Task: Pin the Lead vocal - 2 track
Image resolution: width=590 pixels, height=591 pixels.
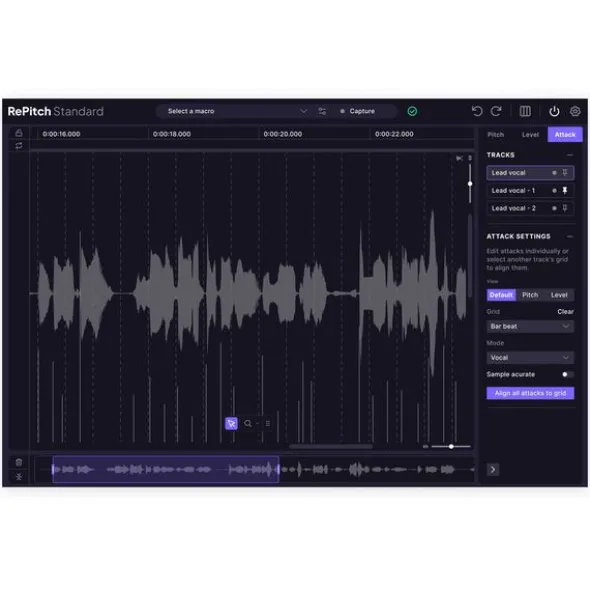Action: [565, 208]
